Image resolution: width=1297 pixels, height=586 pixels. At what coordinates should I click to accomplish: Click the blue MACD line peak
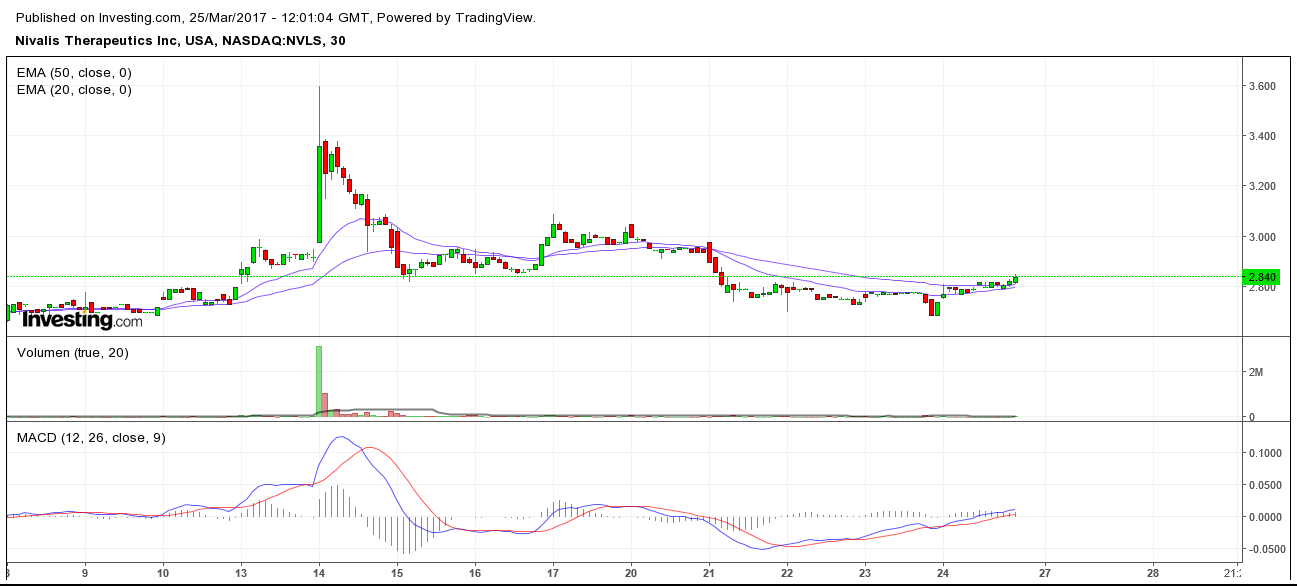[x=339, y=438]
